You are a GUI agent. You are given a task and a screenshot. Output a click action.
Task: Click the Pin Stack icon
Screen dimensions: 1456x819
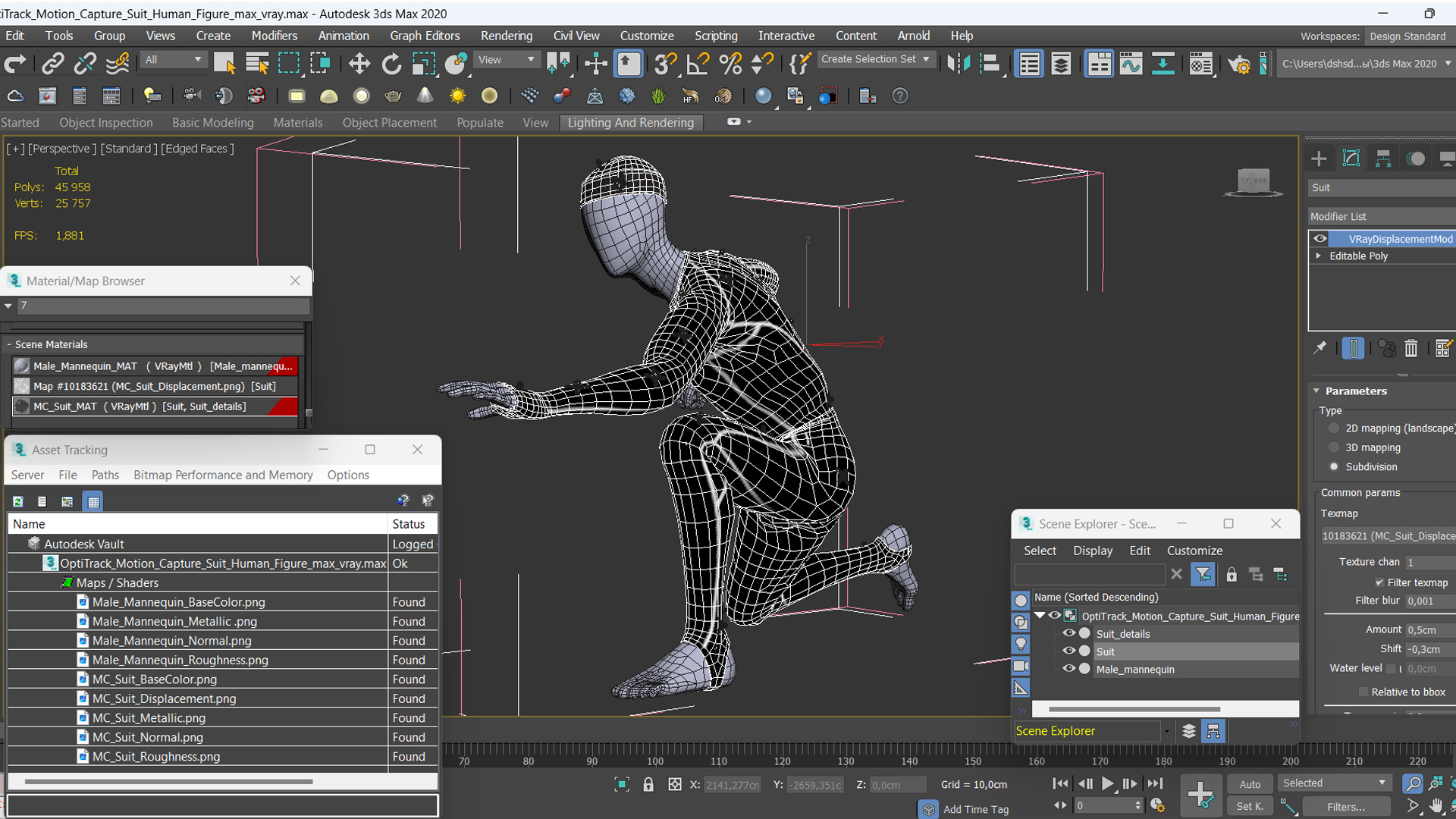tap(1319, 348)
